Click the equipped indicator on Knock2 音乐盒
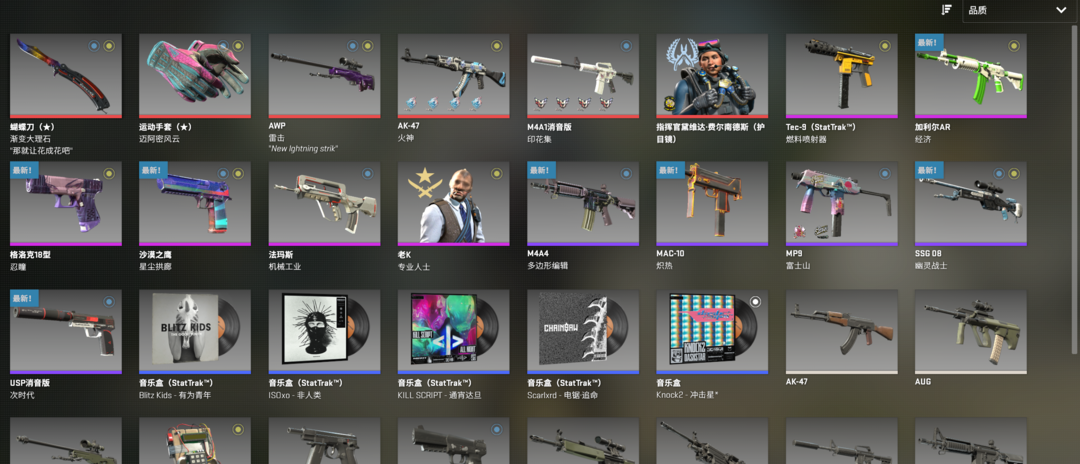1080x464 pixels. pyautogui.click(x=755, y=302)
